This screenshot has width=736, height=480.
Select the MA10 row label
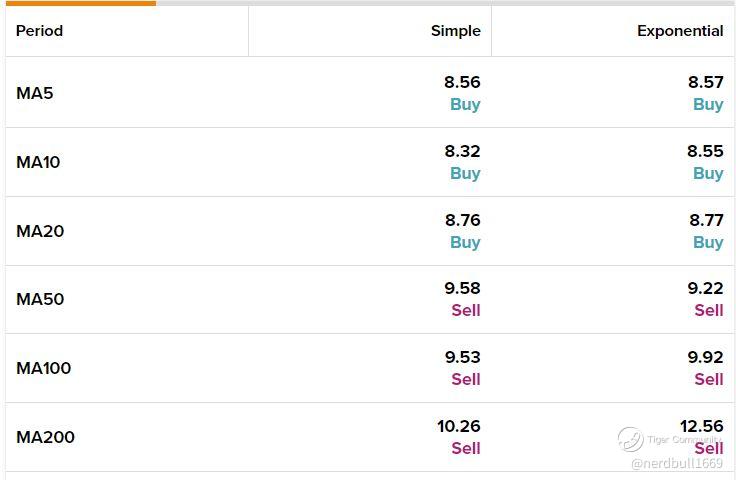pyautogui.click(x=38, y=162)
